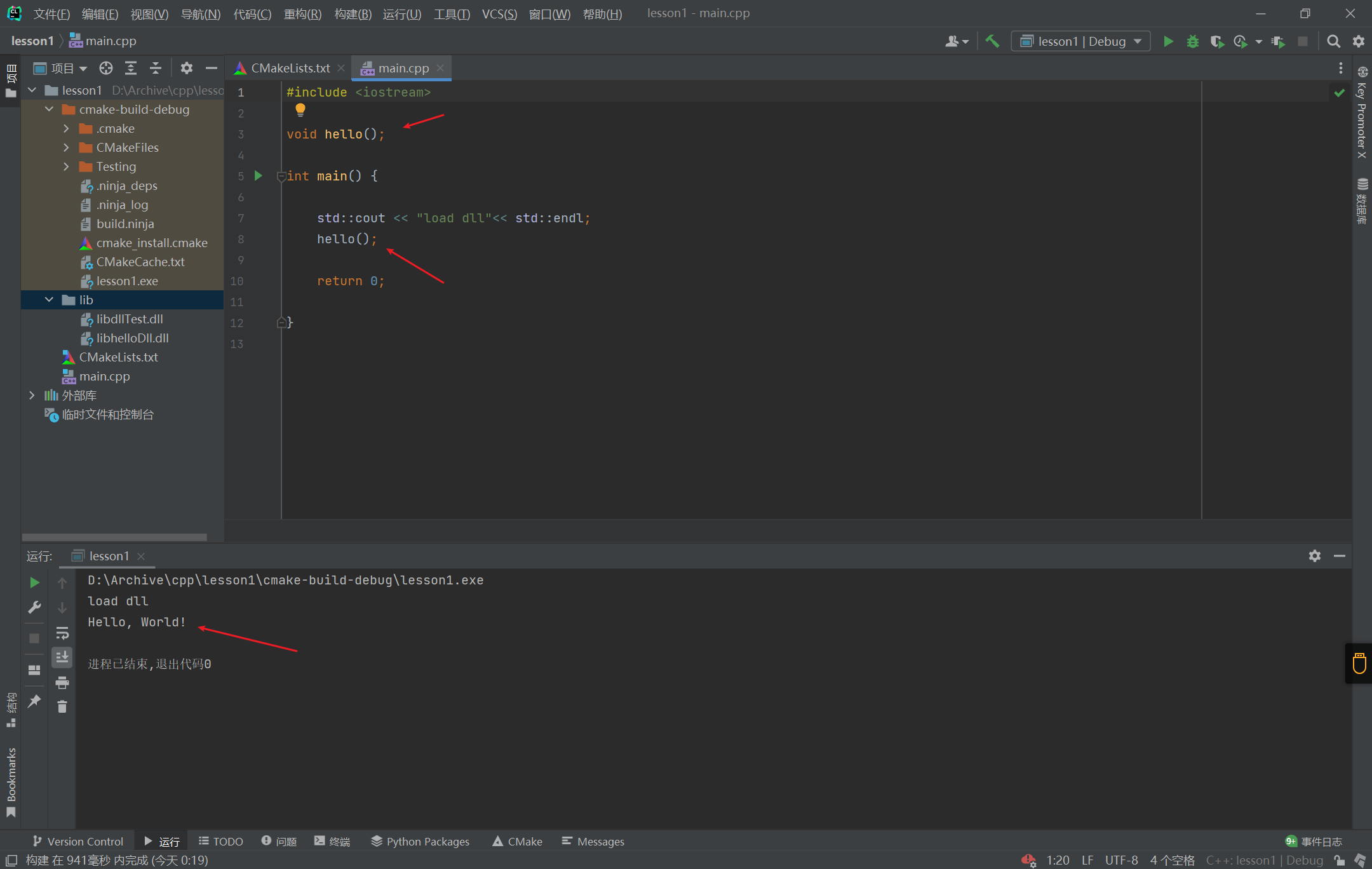Toggle scroll to end in console

(62, 657)
